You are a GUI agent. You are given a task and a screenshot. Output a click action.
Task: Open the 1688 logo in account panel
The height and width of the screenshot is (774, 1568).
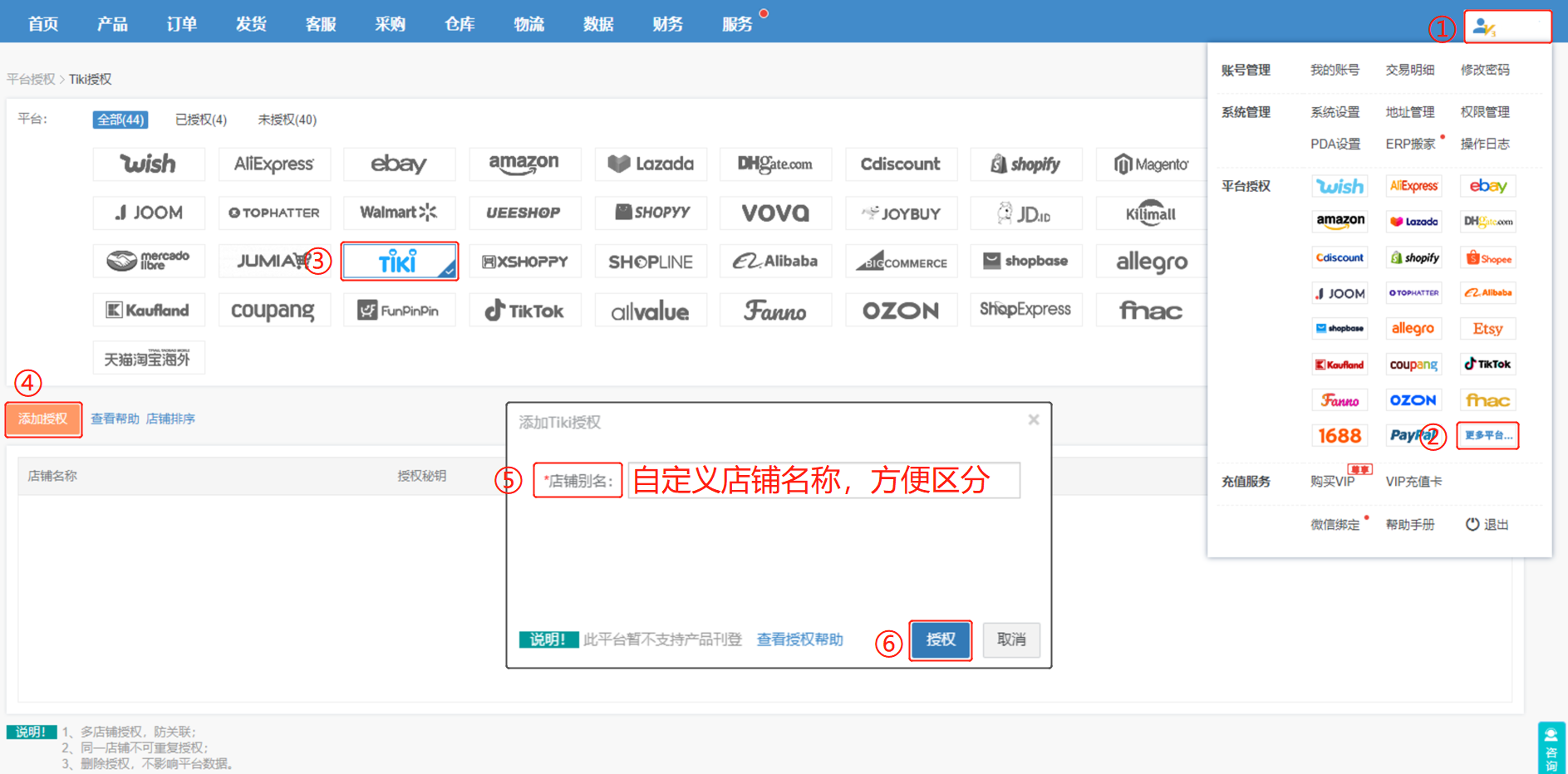1339,435
